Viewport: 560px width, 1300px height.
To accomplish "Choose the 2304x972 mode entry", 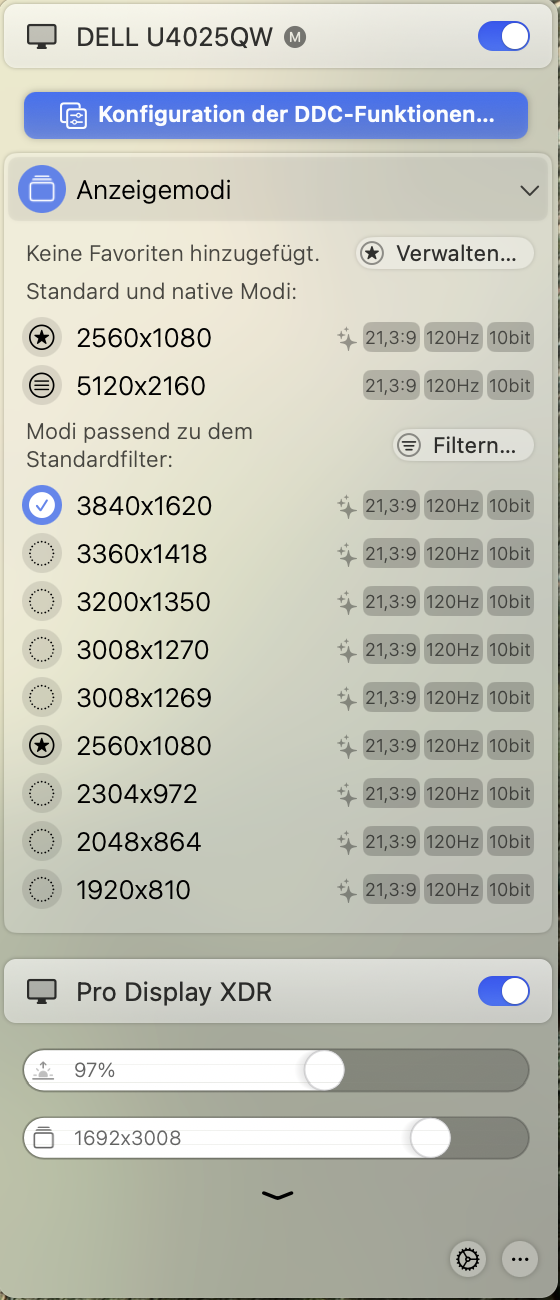I will 278,794.
